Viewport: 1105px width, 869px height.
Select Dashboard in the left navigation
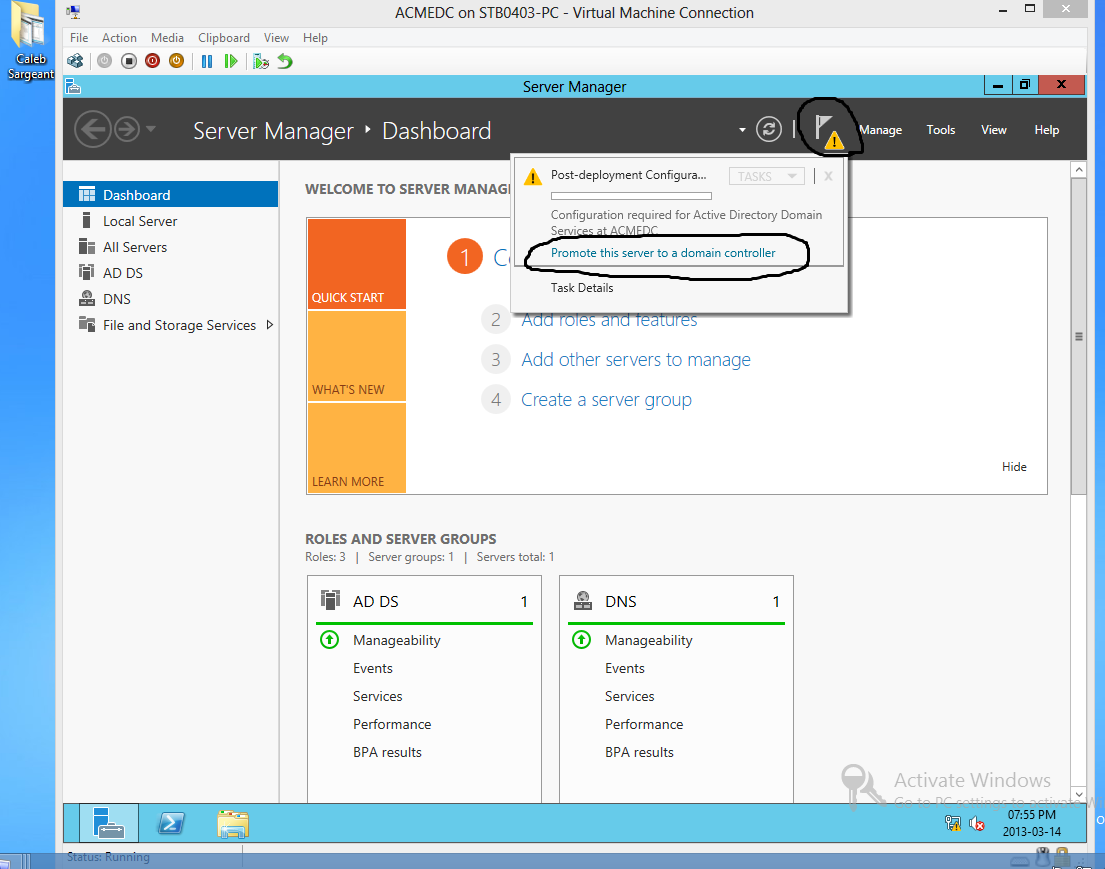tap(171, 195)
